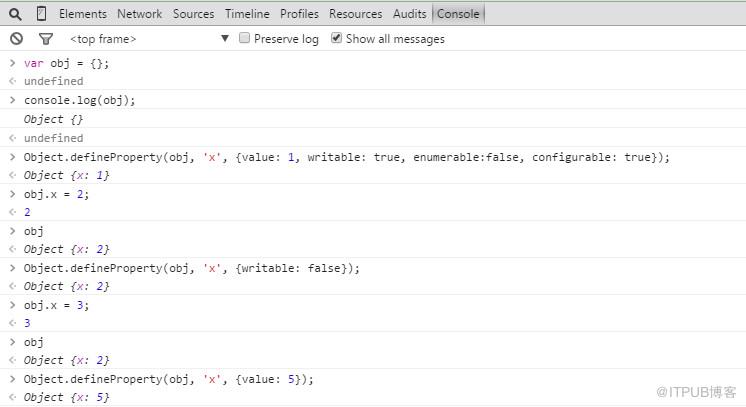Clear the console with the ban icon
The image size is (746, 407).
tap(17, 39)
